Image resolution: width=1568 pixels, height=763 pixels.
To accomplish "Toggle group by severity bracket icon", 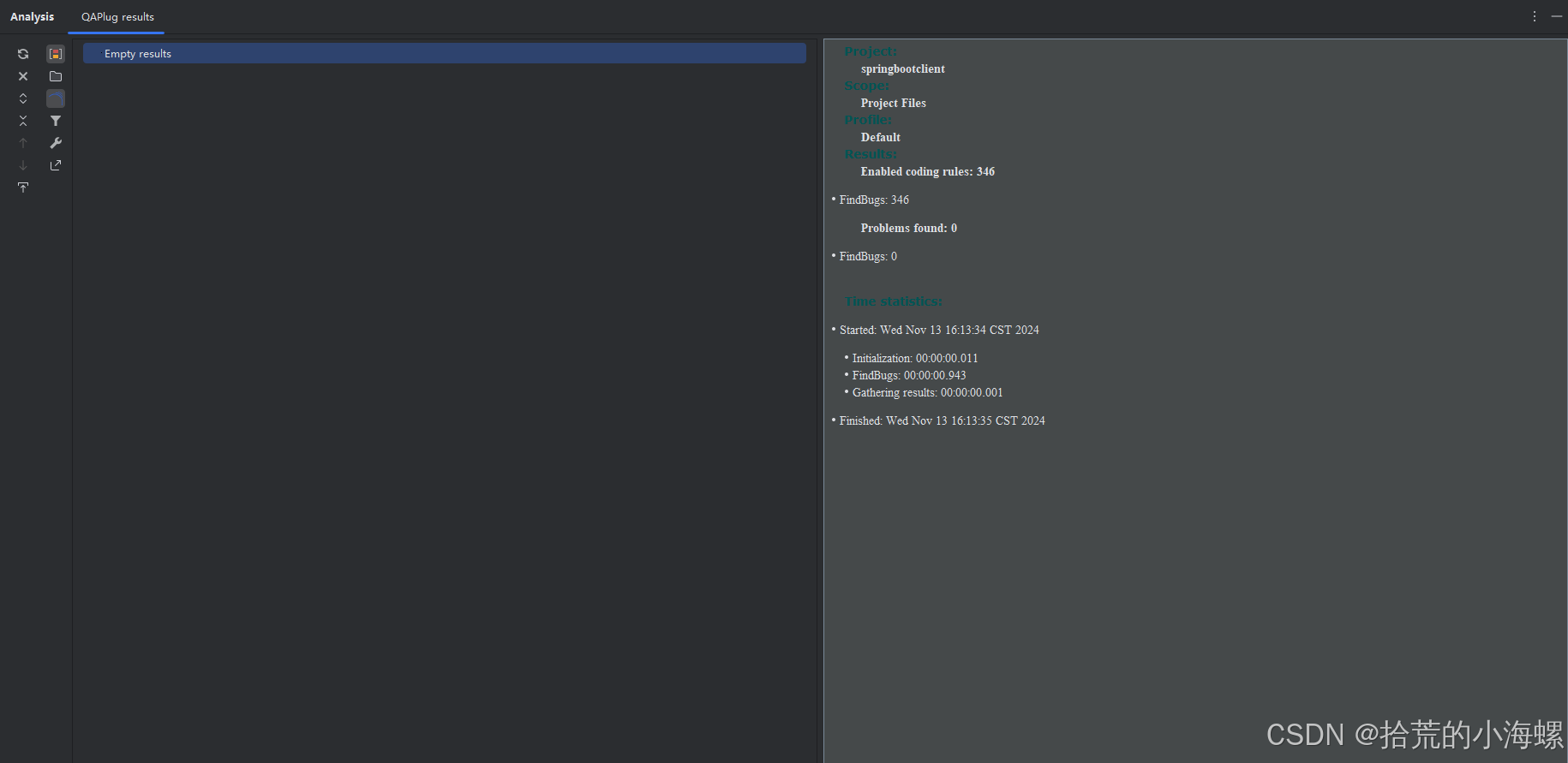I will coord(56,54).
